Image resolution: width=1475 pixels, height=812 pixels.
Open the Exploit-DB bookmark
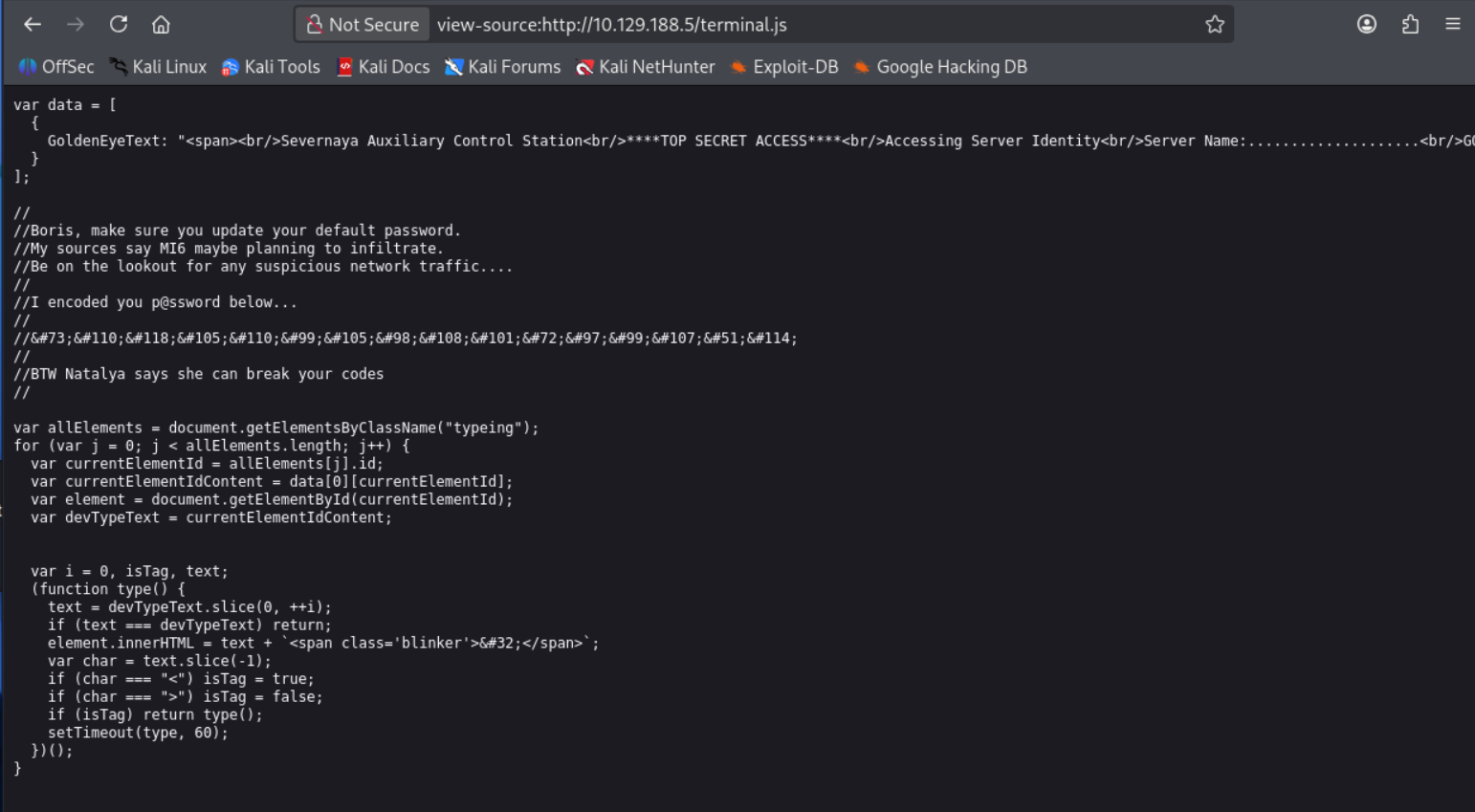[784, 67]
